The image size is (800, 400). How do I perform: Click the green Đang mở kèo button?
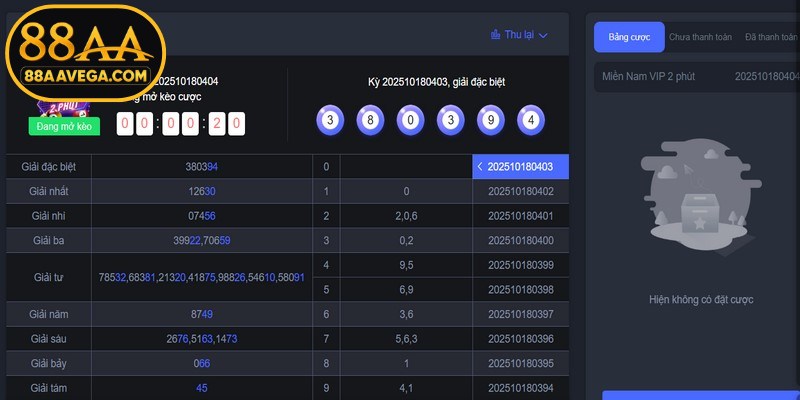(x=63, y=127)
